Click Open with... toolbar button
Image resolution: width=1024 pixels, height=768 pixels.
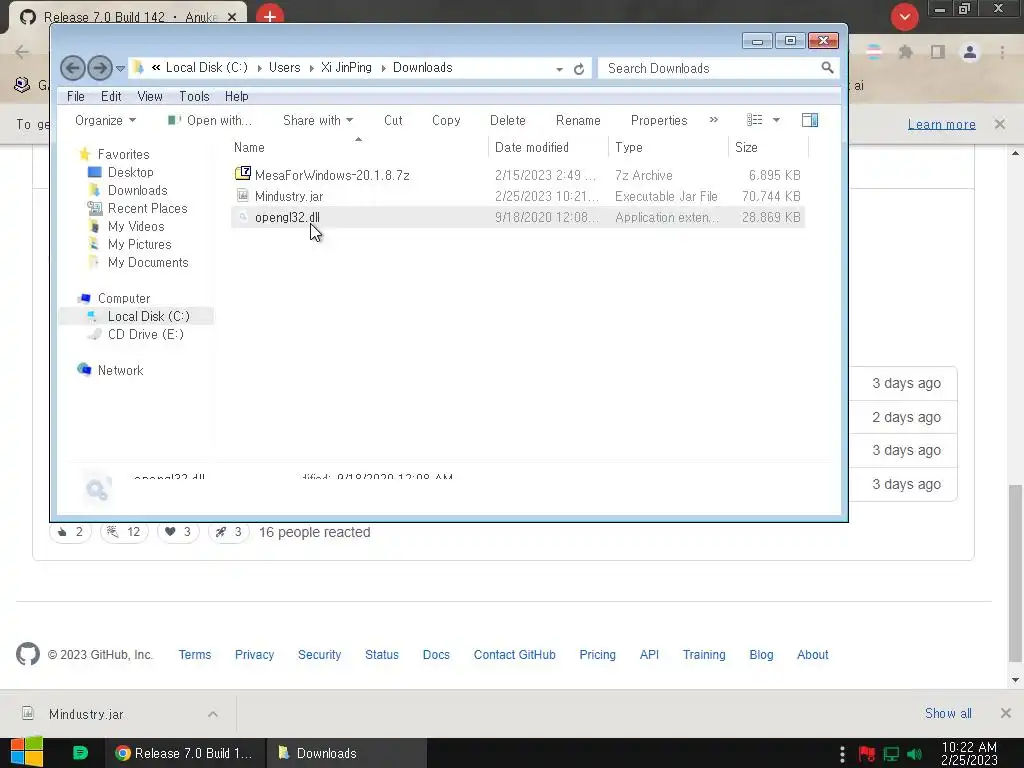[x=210, y=120]
